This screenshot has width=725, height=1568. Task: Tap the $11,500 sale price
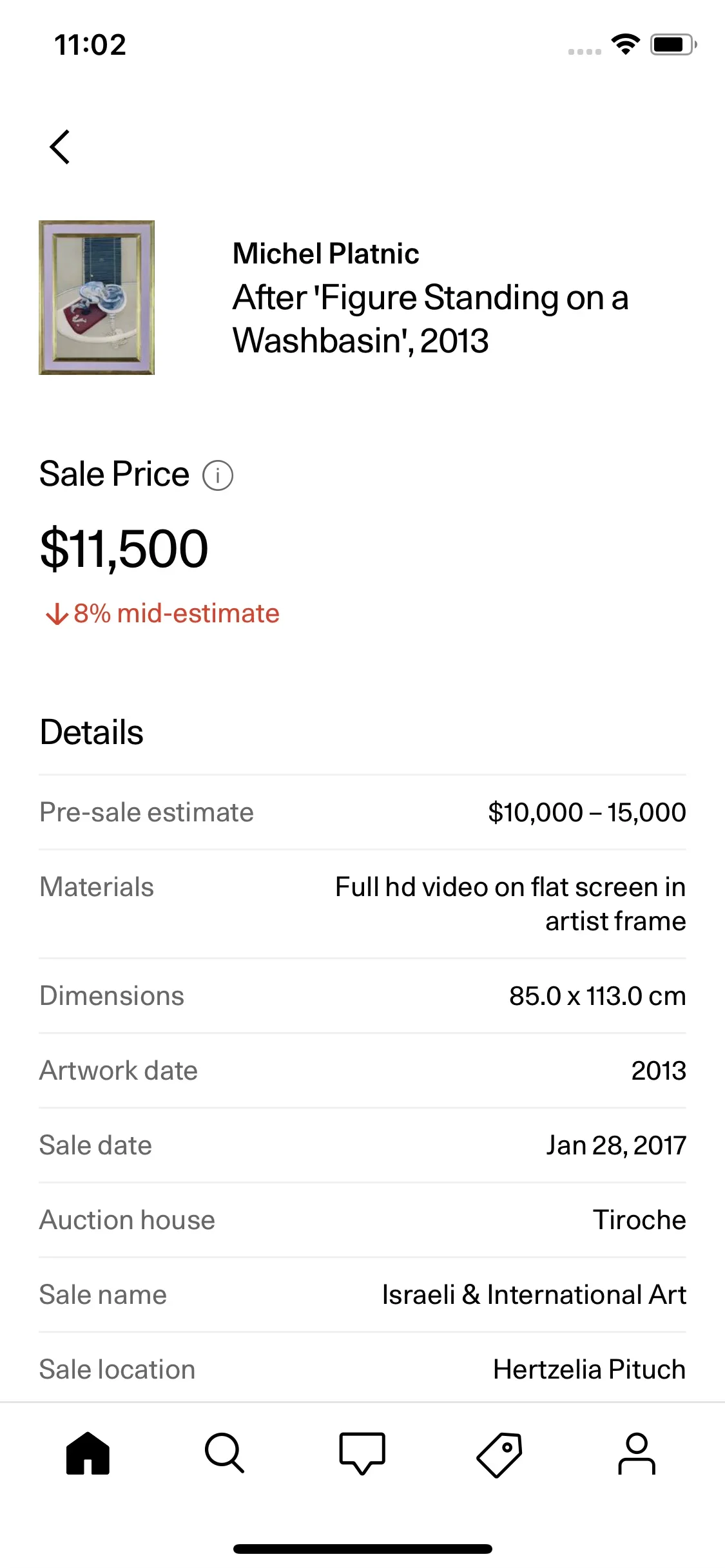pyautogui.click(x=124, y=549)
